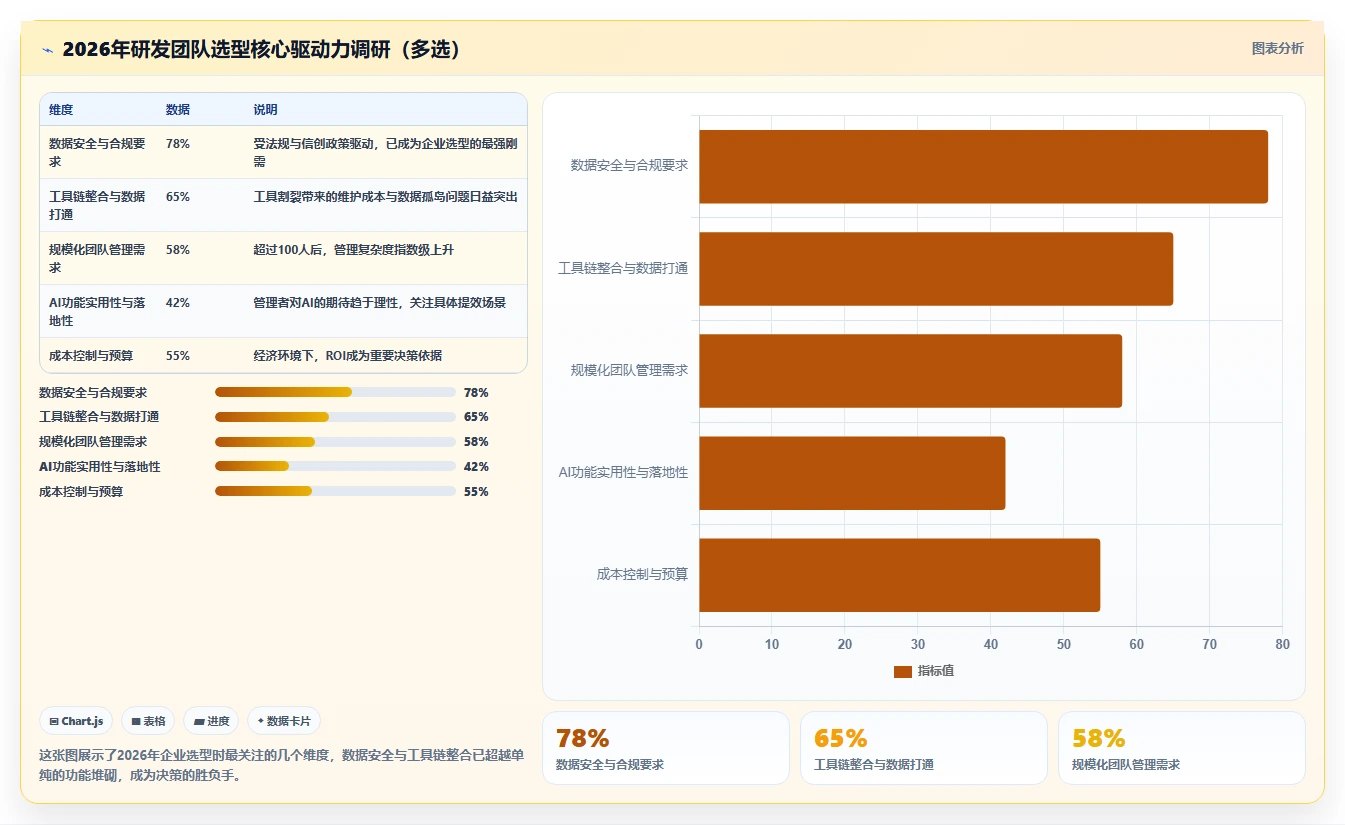Viewport: 1345px width, 825px height.
Task: Click the summary paragraph starting 这张图展示了
Action: pyautogui.click(x=280, y=765)
